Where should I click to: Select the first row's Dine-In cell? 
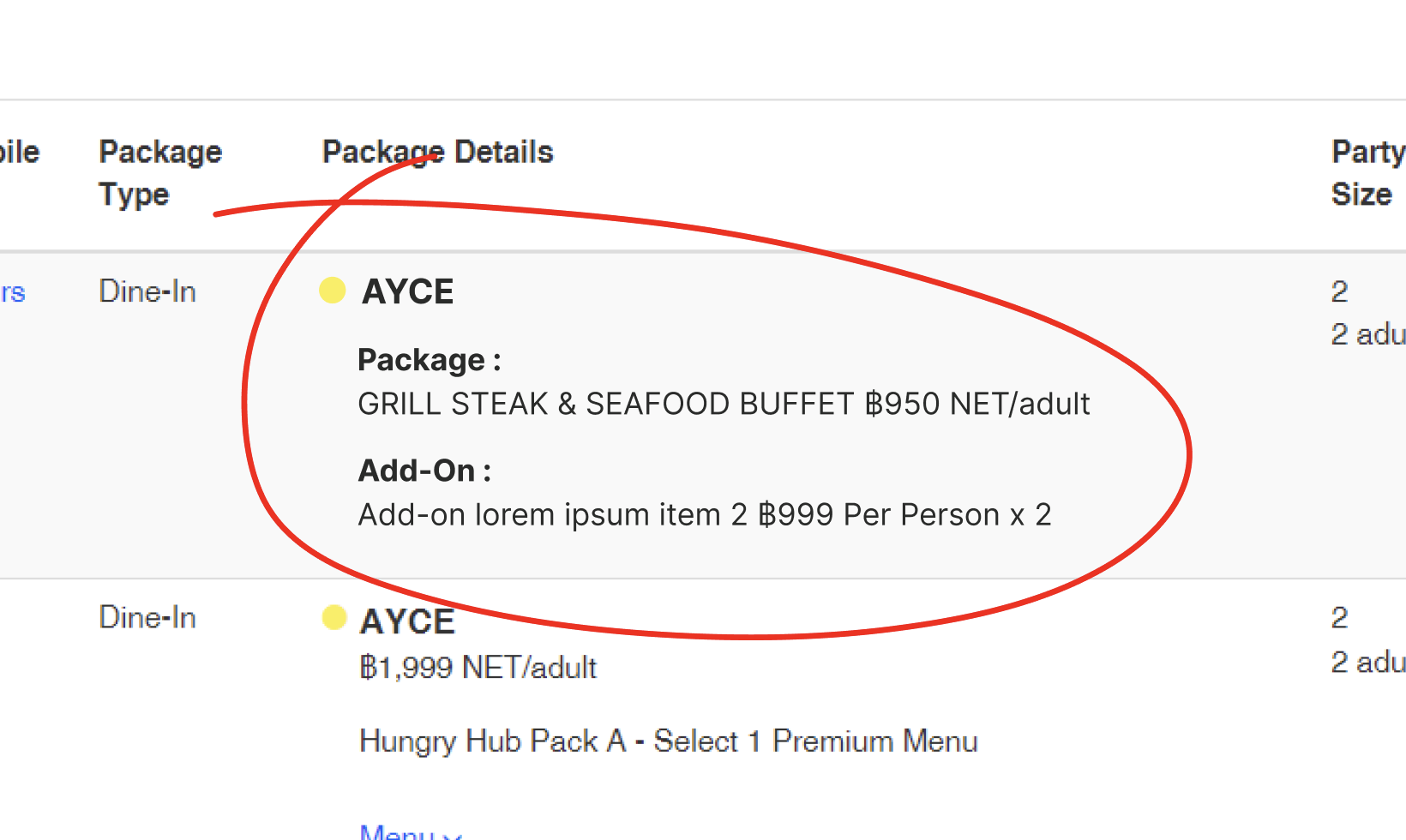point(147,291)
